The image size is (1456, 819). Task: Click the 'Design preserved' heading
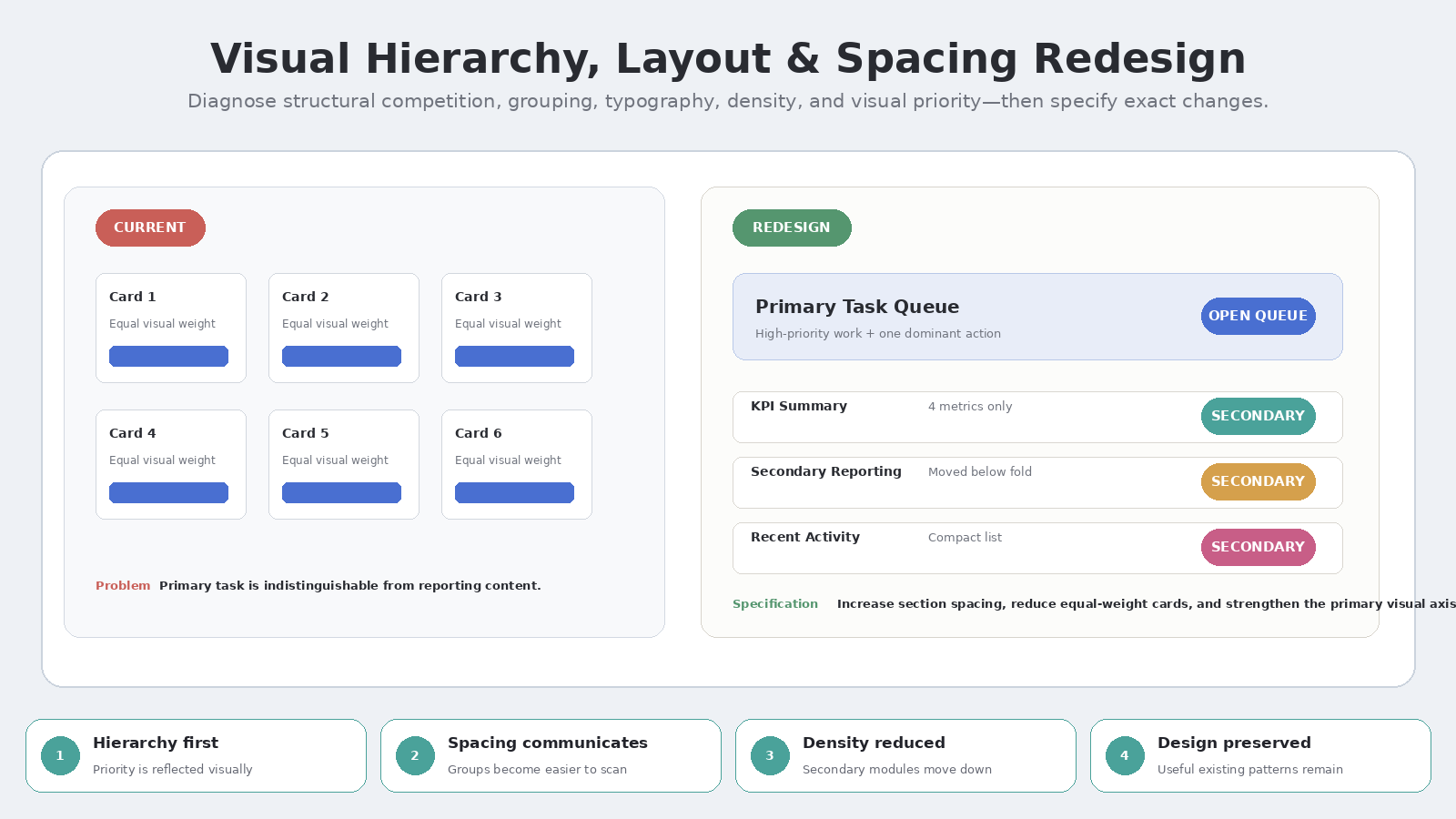[1234, 743]
